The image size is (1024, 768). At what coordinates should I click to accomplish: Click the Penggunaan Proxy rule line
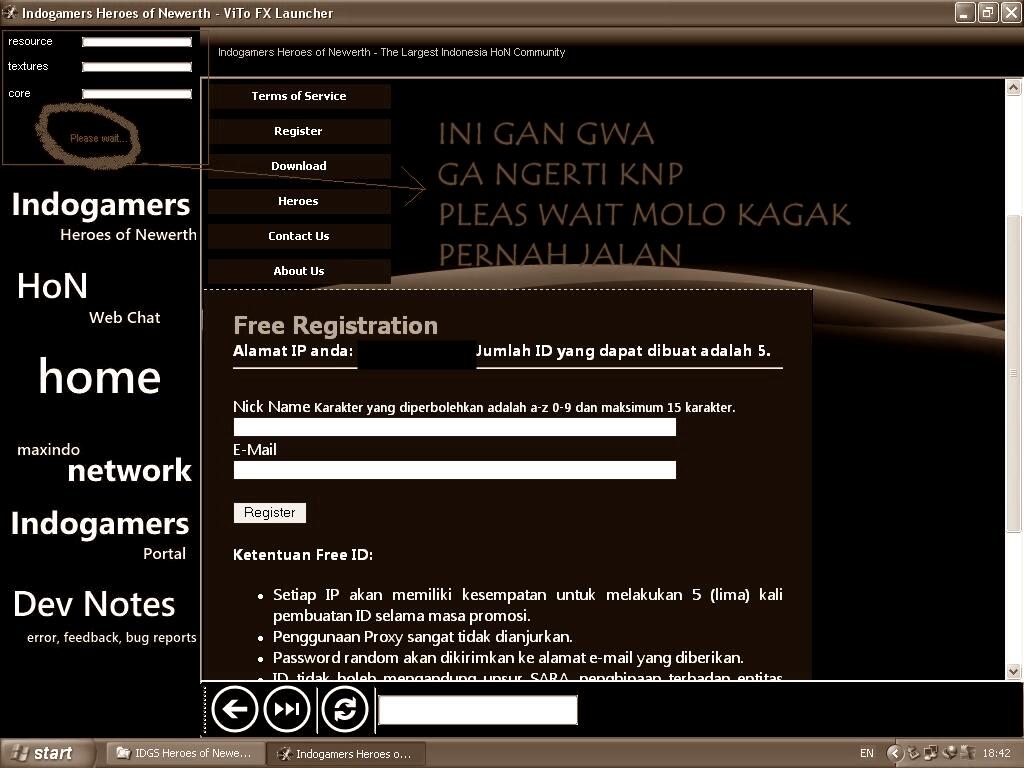[x=423, y=637]
